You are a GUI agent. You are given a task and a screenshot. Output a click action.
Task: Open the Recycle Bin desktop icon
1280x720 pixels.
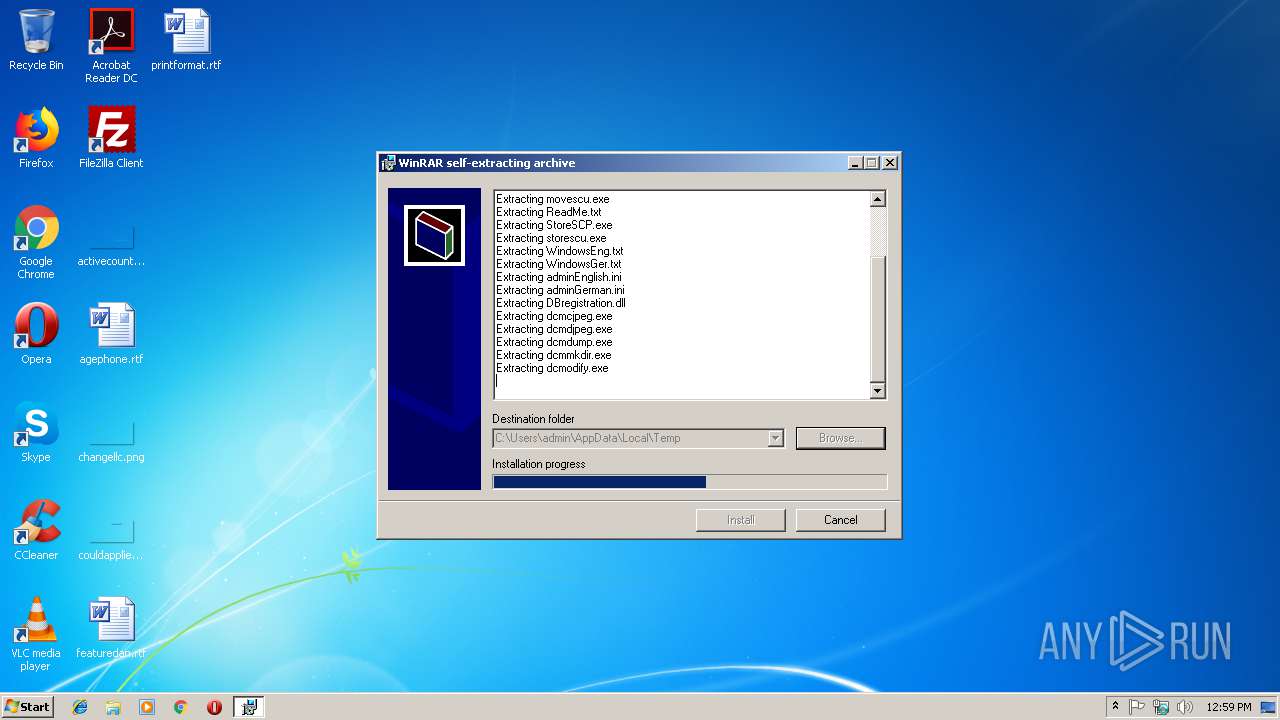tap(36, 40)
